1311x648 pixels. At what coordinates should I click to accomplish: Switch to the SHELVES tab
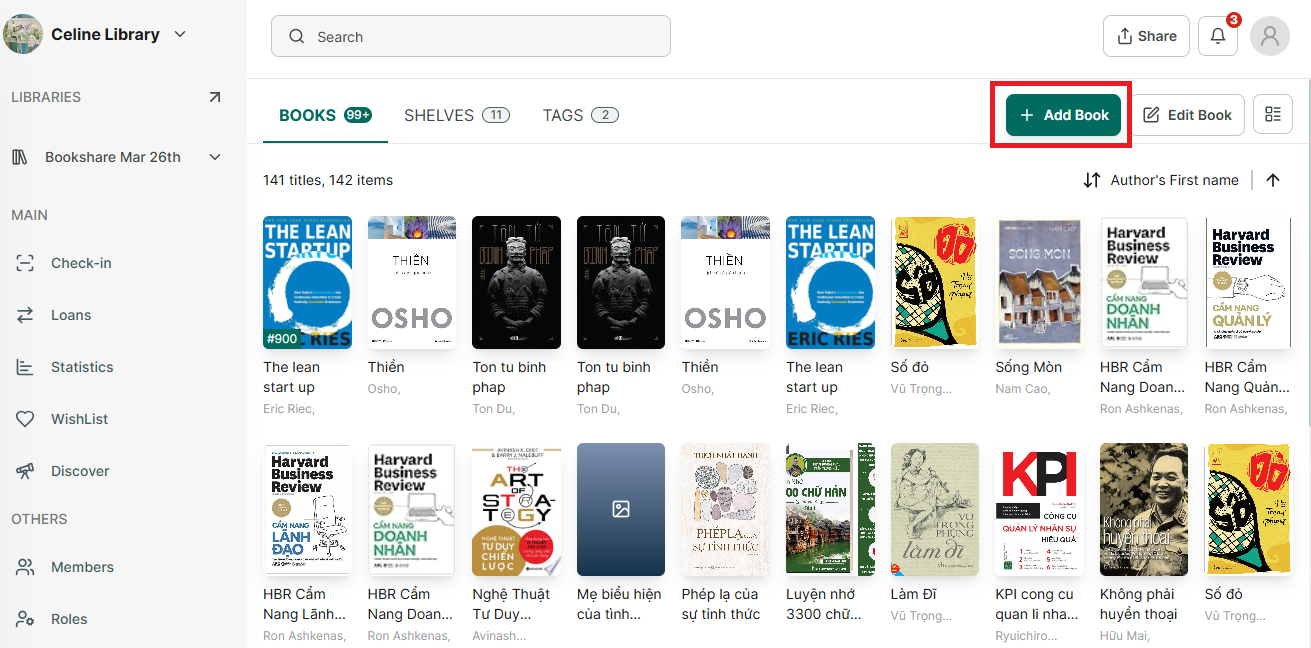click(x=457, y=115)
